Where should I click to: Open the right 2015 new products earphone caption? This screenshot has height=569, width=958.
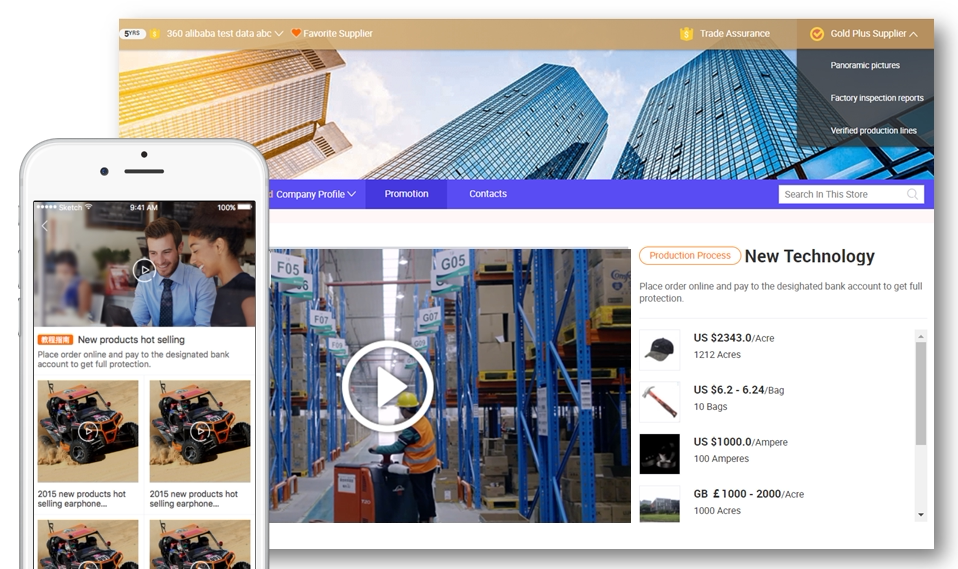pyautogui.click(x=194, y=499)
